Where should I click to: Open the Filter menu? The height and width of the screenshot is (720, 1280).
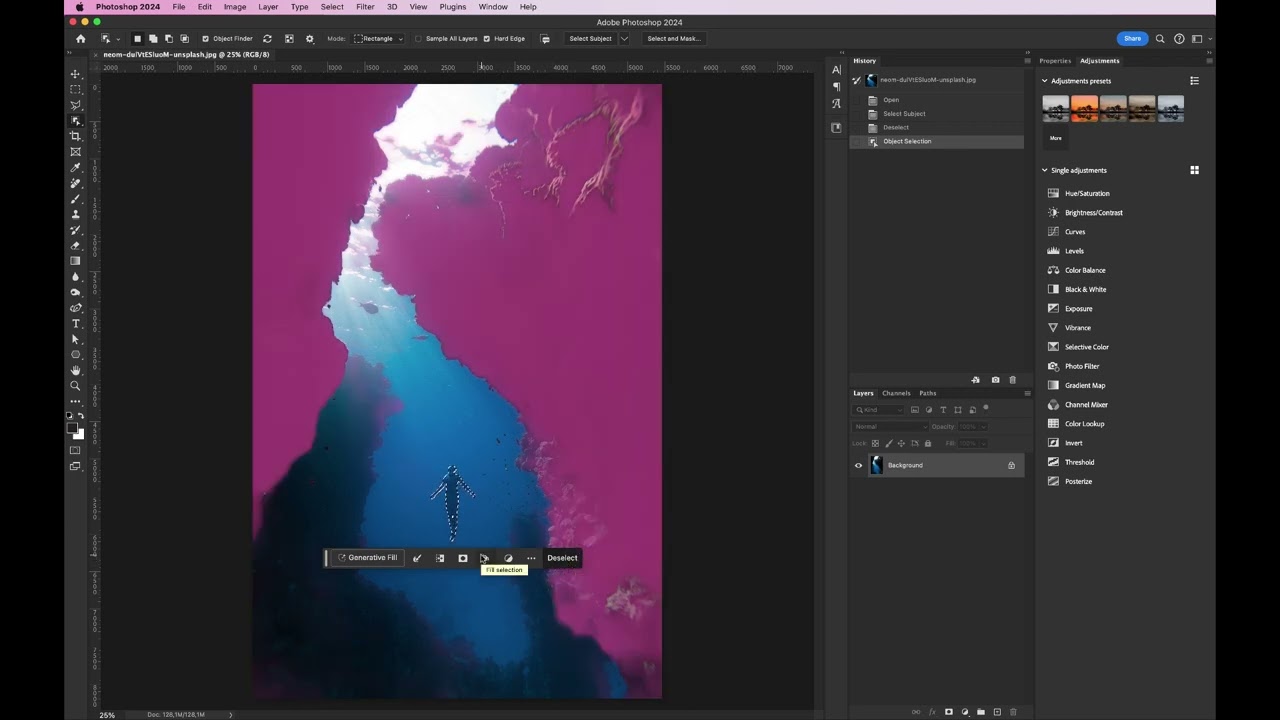(365, 7)
